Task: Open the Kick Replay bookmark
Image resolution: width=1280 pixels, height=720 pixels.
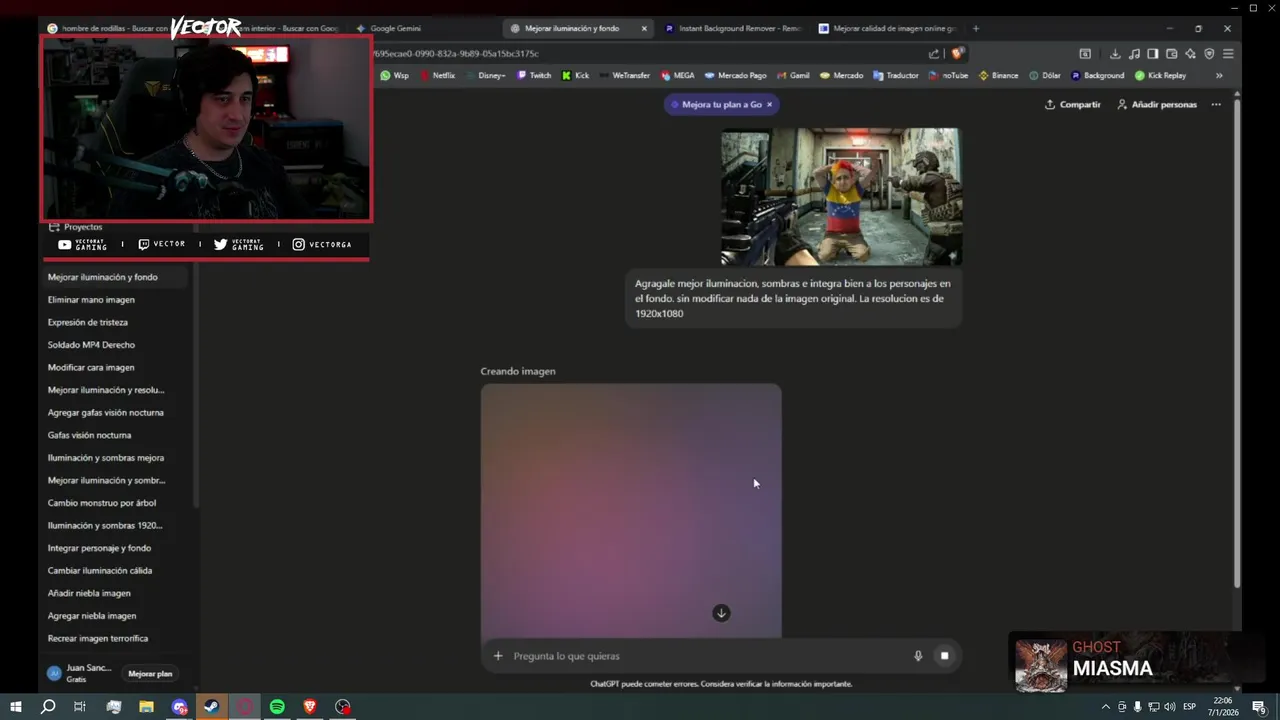Action: [x=1160, y=75]
